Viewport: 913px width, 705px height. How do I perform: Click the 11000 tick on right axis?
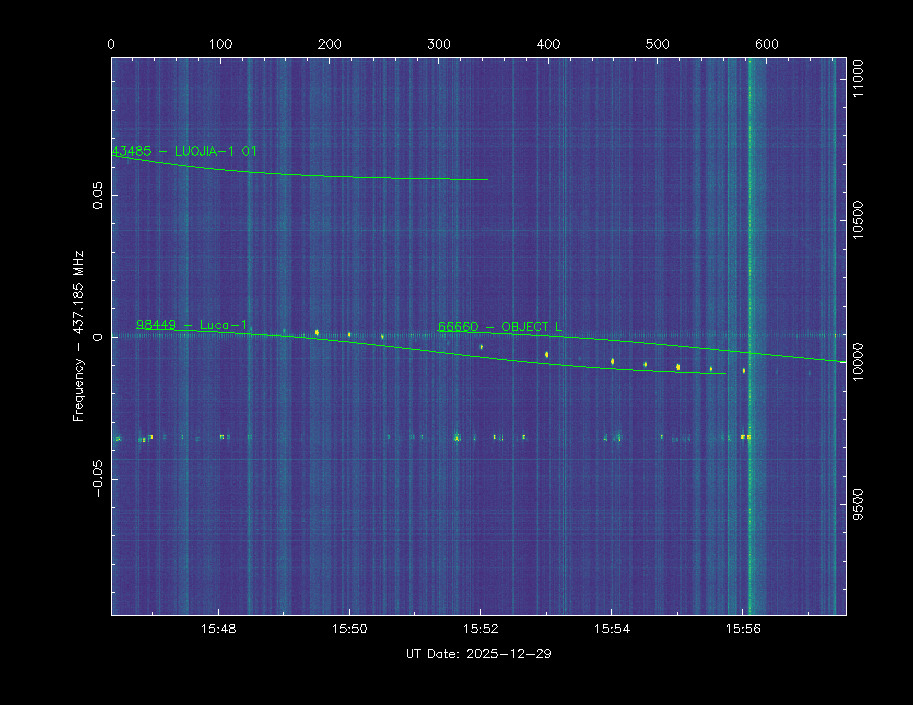858,76
